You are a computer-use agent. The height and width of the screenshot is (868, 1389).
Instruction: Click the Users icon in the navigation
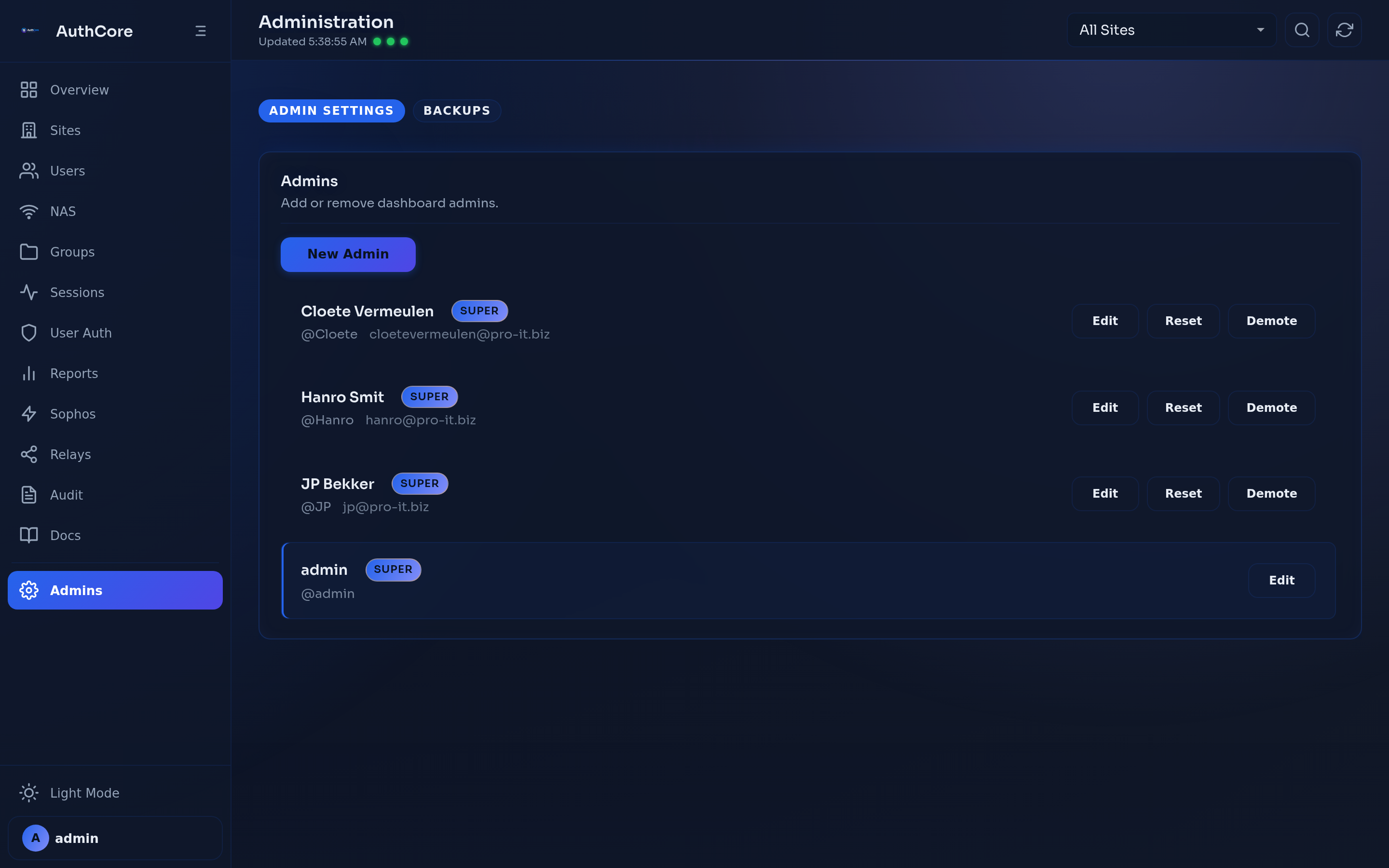29,171
